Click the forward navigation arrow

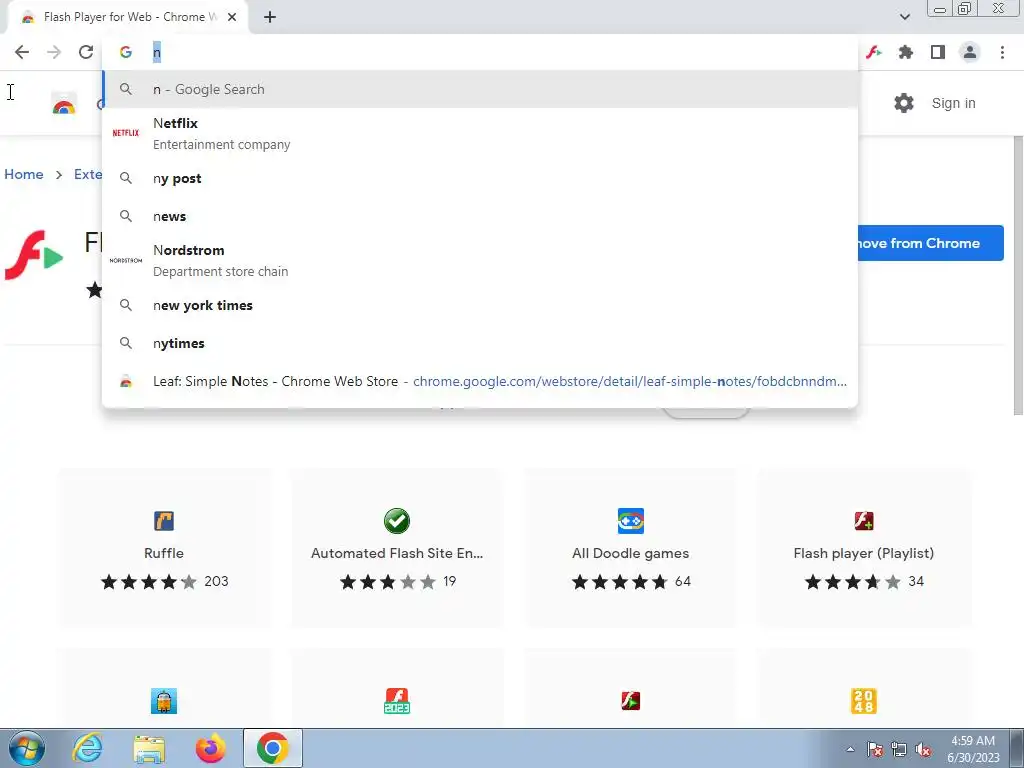coord(54,52)
